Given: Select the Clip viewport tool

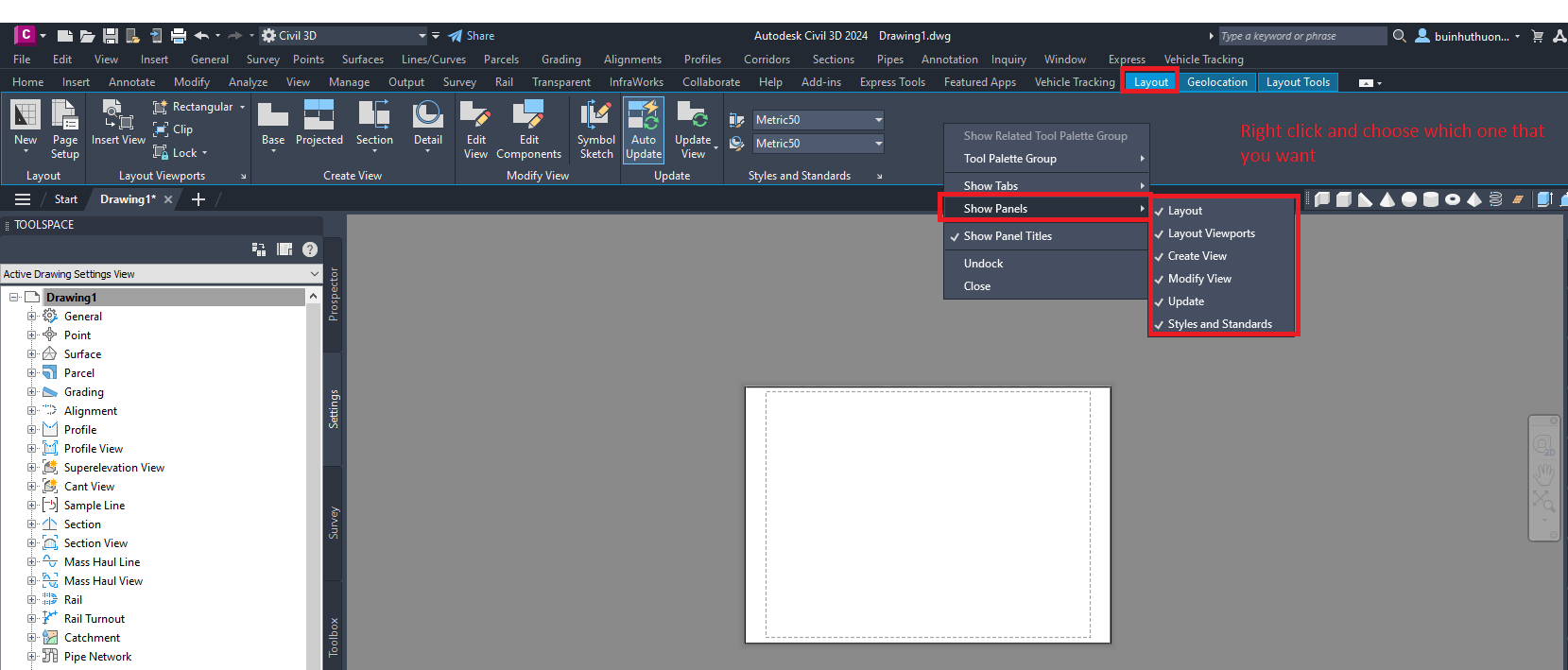Looking at the screenshot, I should pyautogui.click(x=173, y=129).
